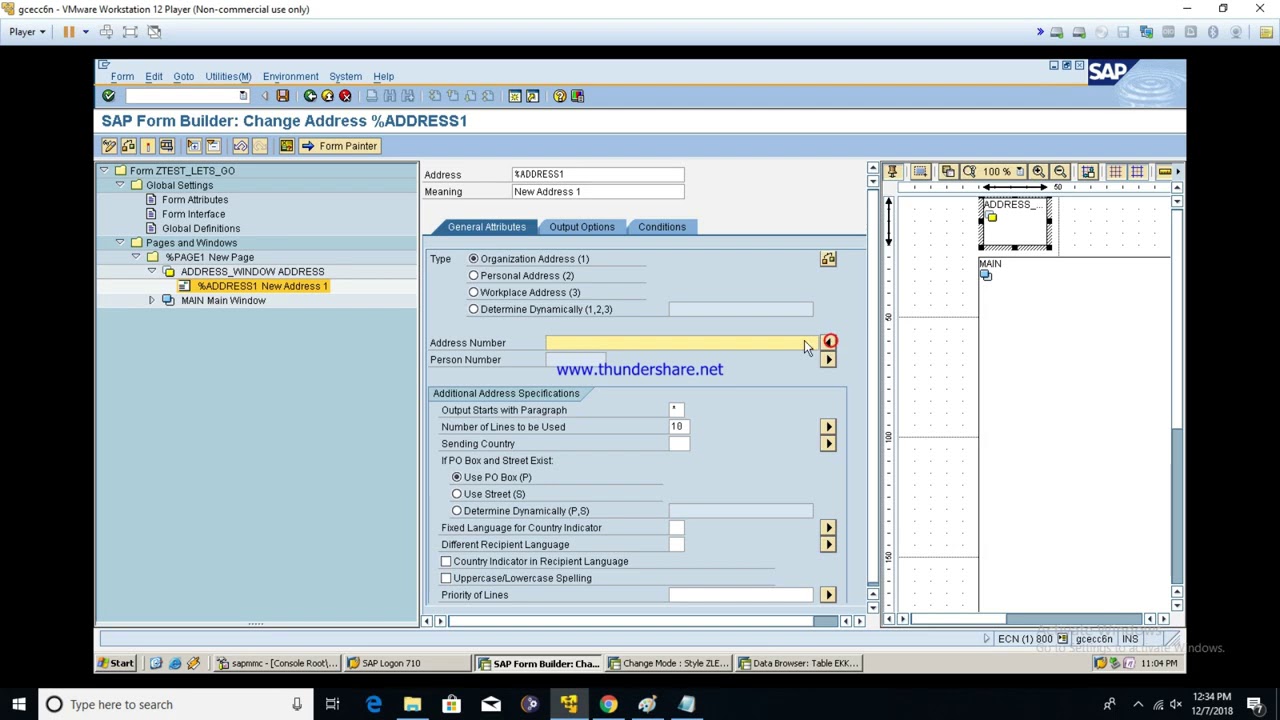Click the Create New Session icon
This screenshot has height=720, width=1280.
click(514, 96)
